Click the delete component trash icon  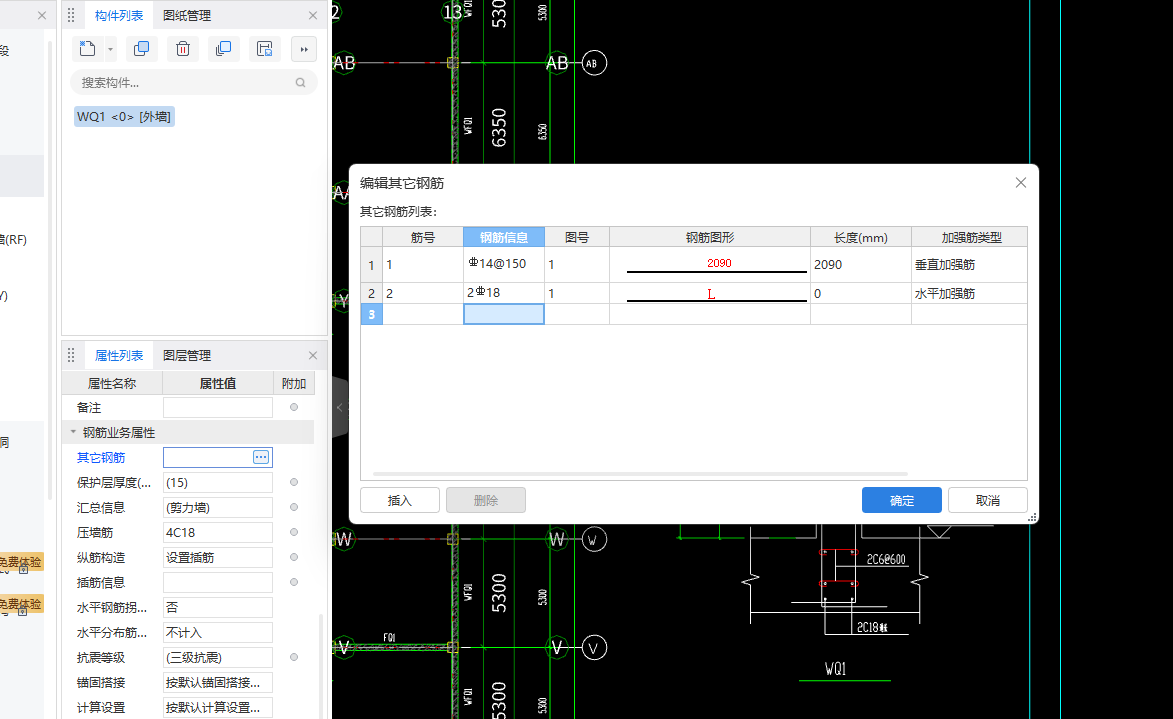click(x=183, y=49)
